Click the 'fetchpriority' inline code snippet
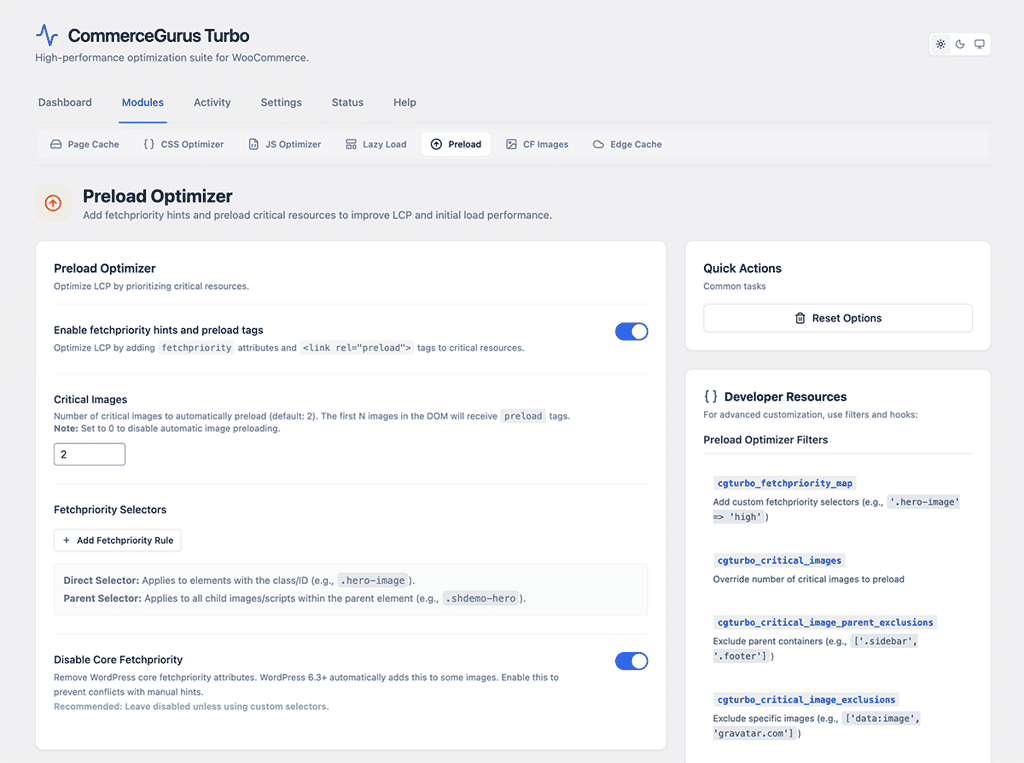 pos(196,348)
